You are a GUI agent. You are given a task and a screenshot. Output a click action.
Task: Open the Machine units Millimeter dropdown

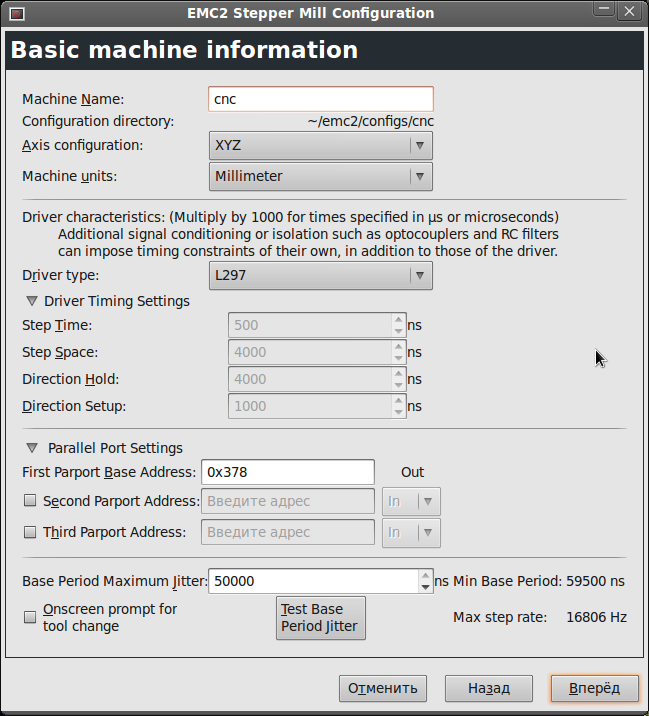tap(321, 176)
